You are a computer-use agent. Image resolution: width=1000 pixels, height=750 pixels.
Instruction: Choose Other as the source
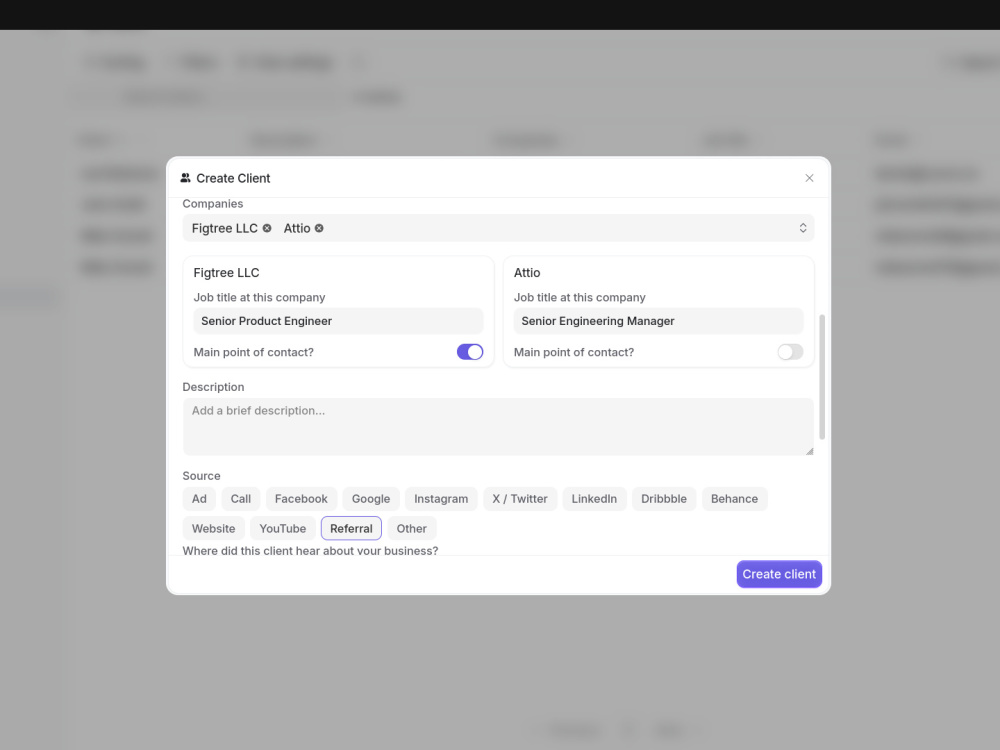[411, 528]
